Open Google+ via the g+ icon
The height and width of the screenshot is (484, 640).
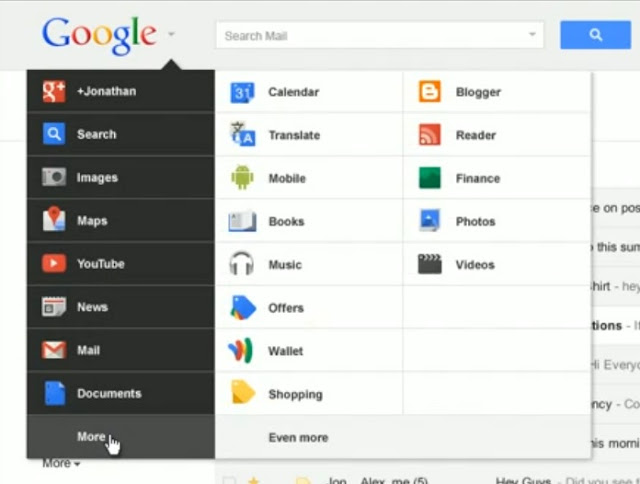54,91
